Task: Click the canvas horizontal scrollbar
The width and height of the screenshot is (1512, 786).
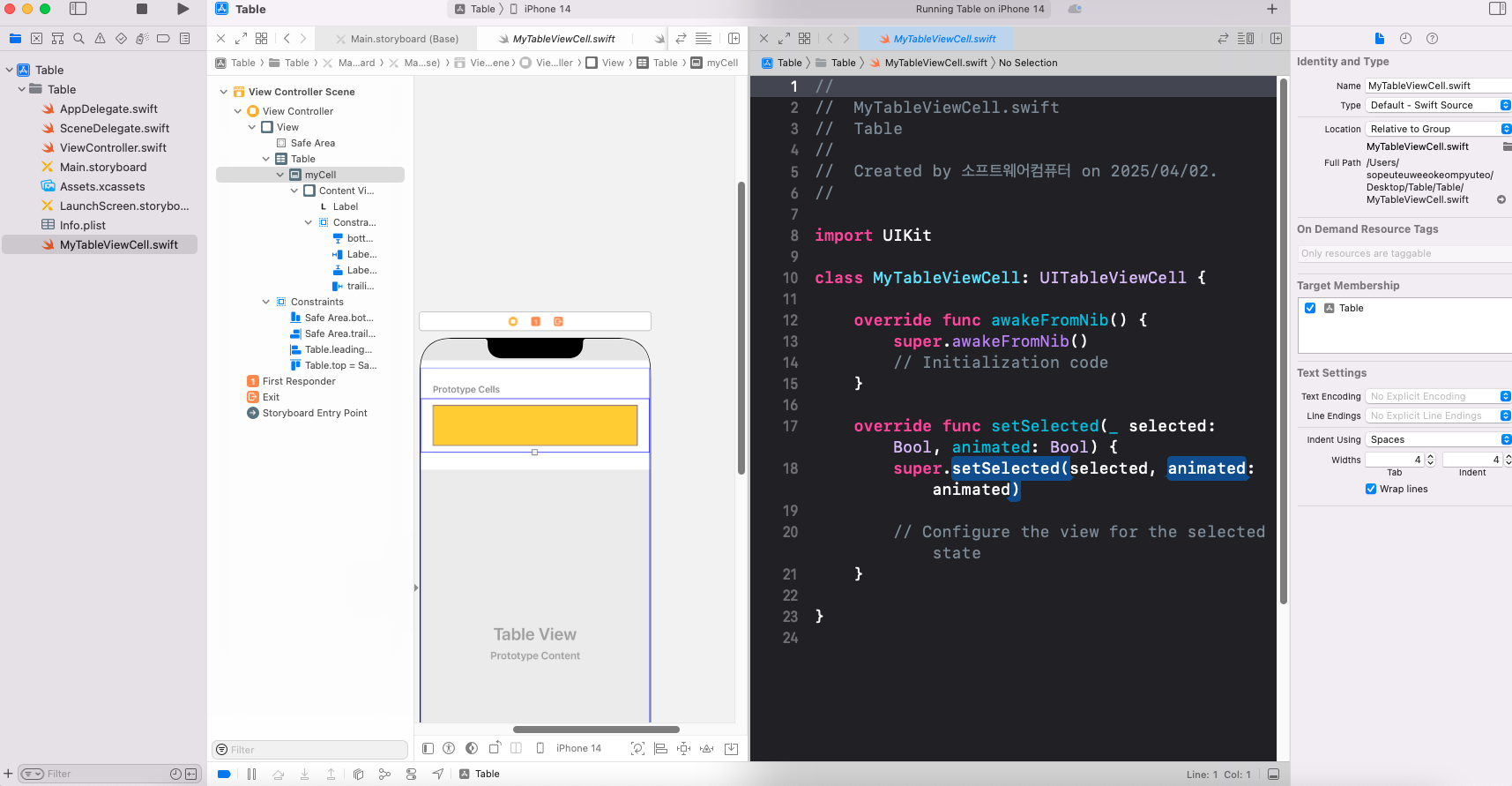Action: (596, 730)
